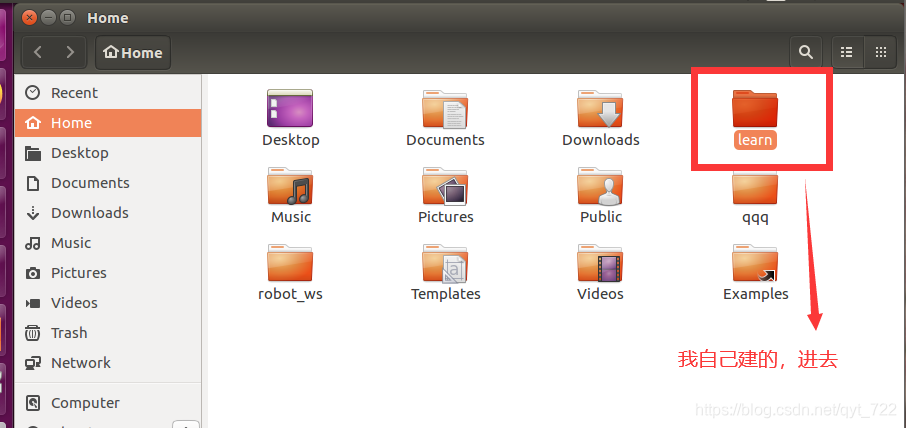The height and width of the screenshot is (428, 906).
Task: Click the Music note icon in sidebar
Action: (33, 243)
